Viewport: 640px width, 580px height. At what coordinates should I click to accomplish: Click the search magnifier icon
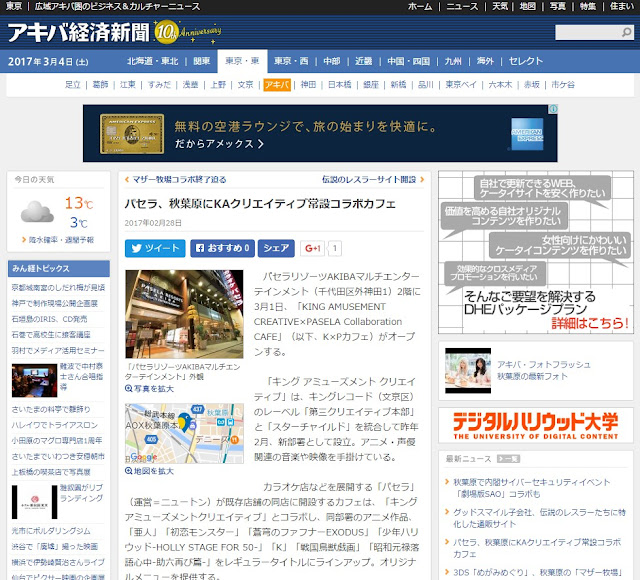[x=626, y=32]
